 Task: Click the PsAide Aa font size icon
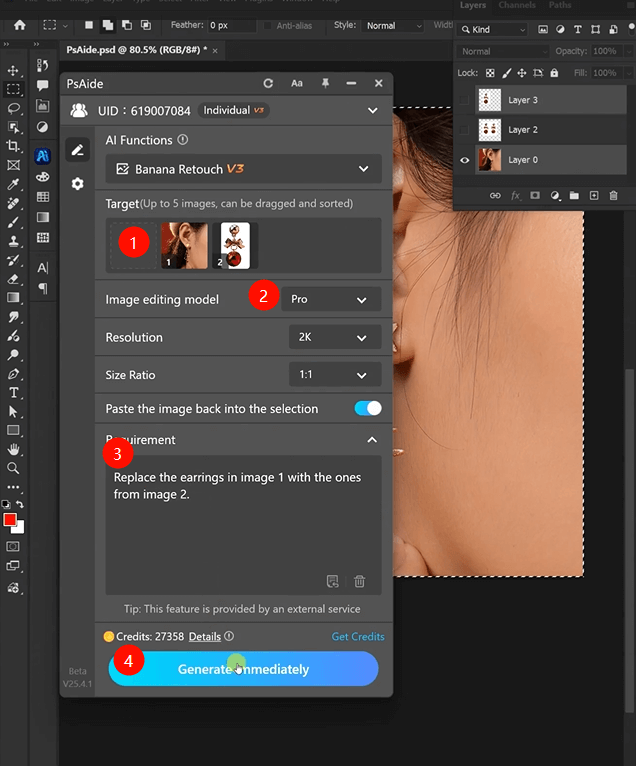pos(297,84)
